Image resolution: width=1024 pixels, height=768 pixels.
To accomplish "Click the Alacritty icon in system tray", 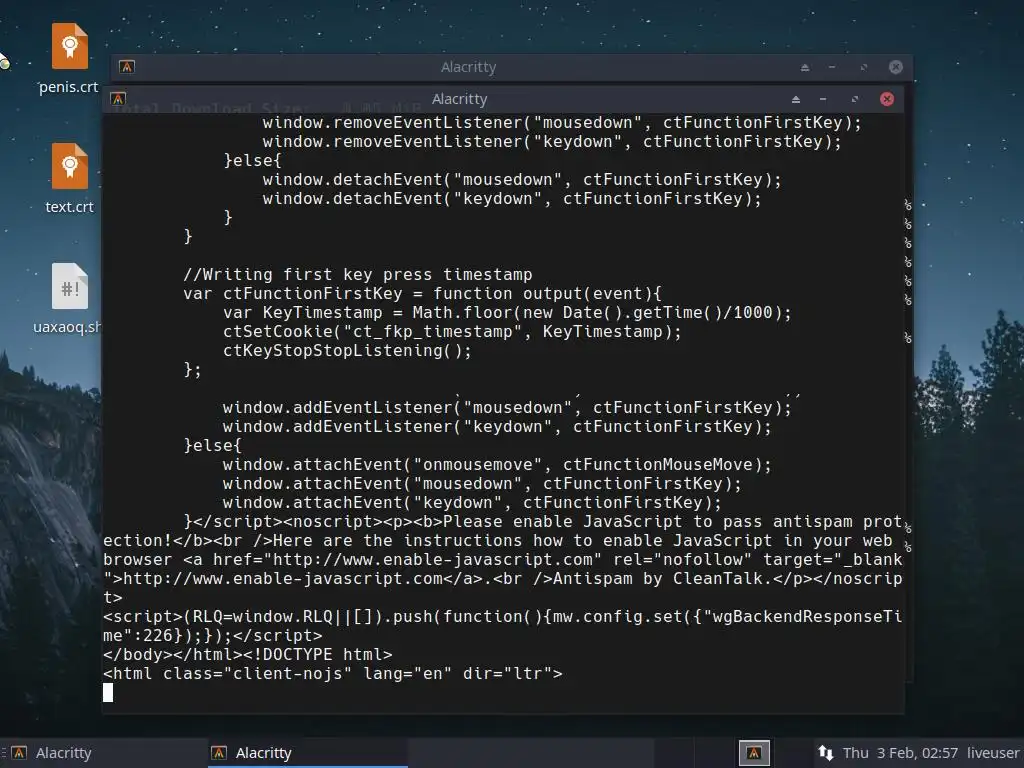I will tap(754, 753).
